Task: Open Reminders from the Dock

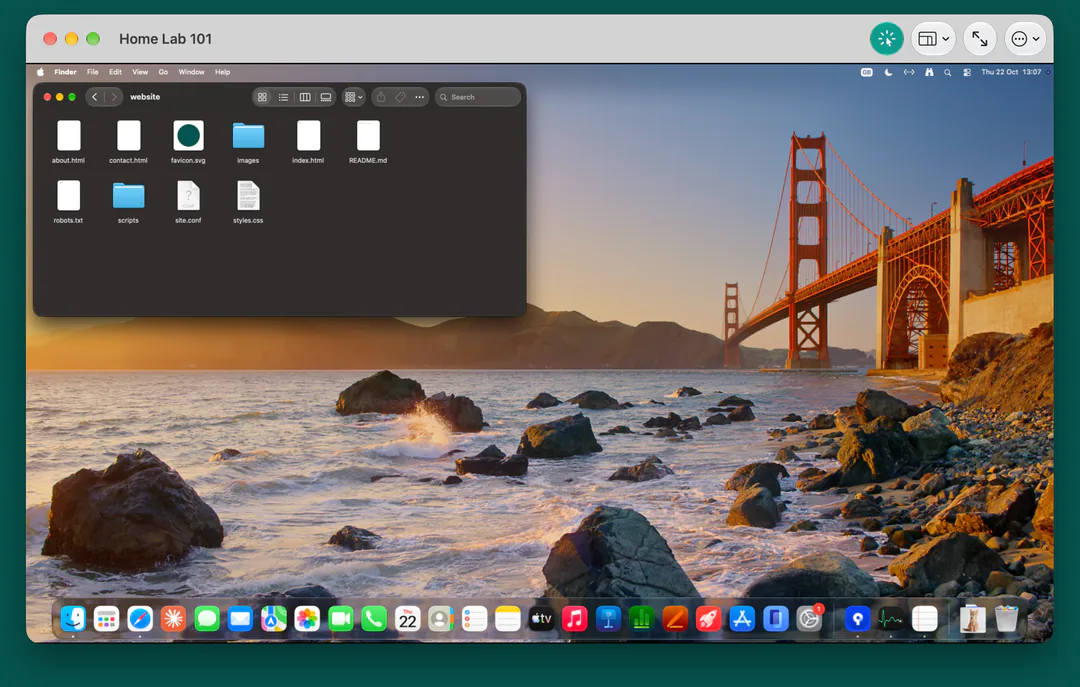Action: [x=474, y=619]
